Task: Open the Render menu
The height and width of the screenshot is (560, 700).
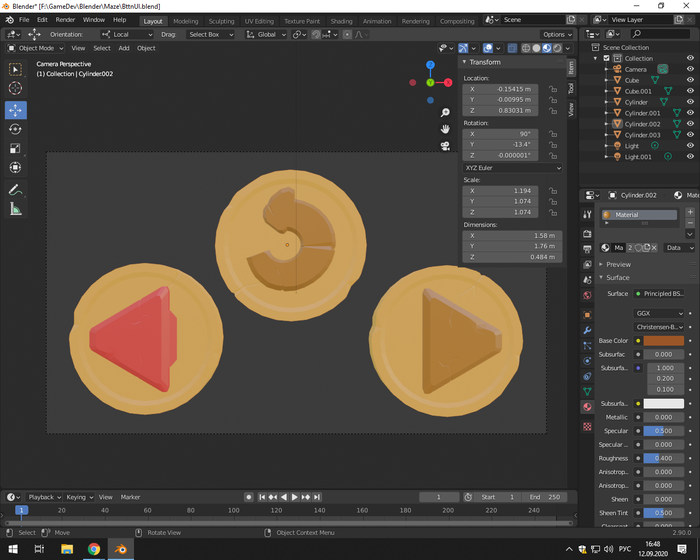Action: (65, 20)
